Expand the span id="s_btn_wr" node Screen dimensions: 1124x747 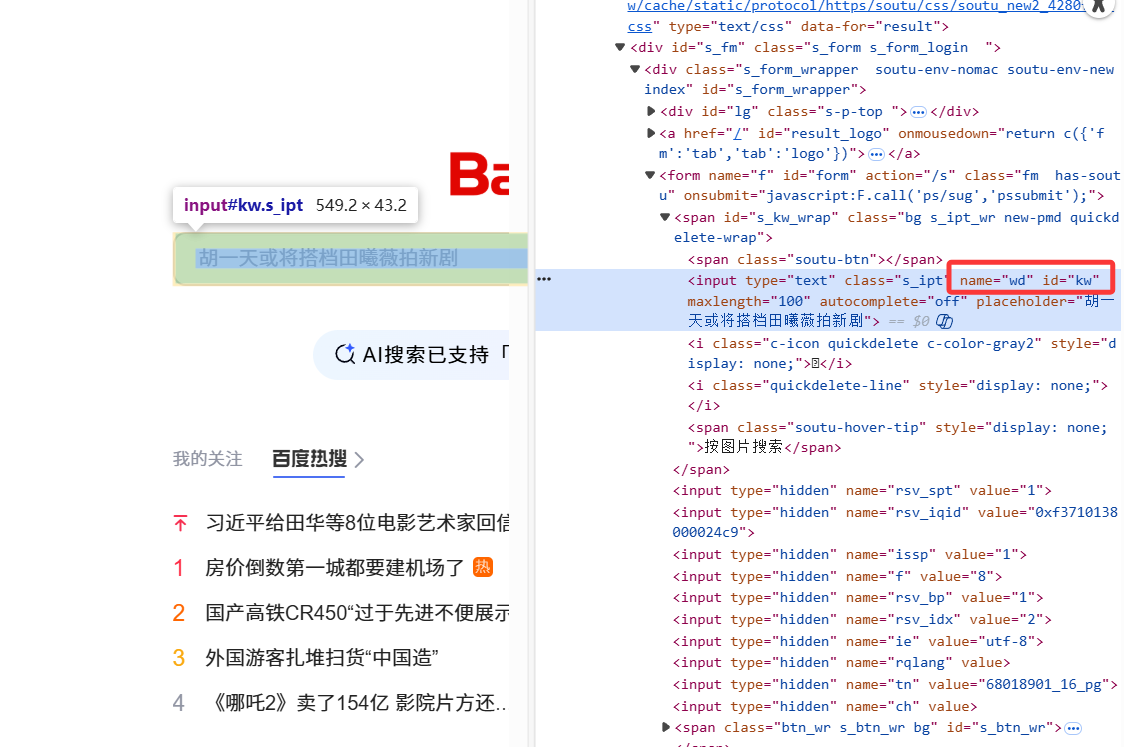pyautogui.click(x=666, y=728)
